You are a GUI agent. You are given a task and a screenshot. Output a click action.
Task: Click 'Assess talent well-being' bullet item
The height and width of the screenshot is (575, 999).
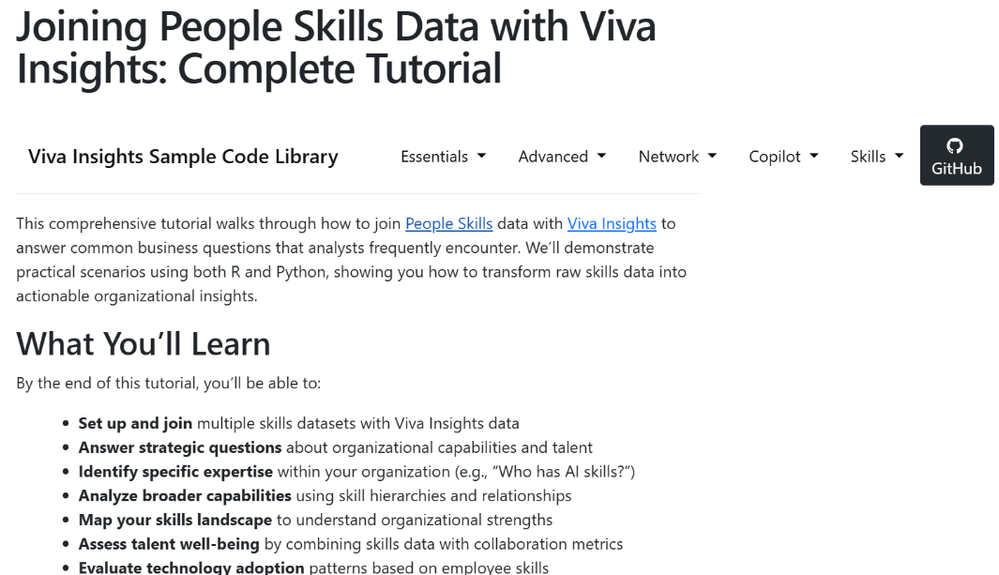pos(168,544)
